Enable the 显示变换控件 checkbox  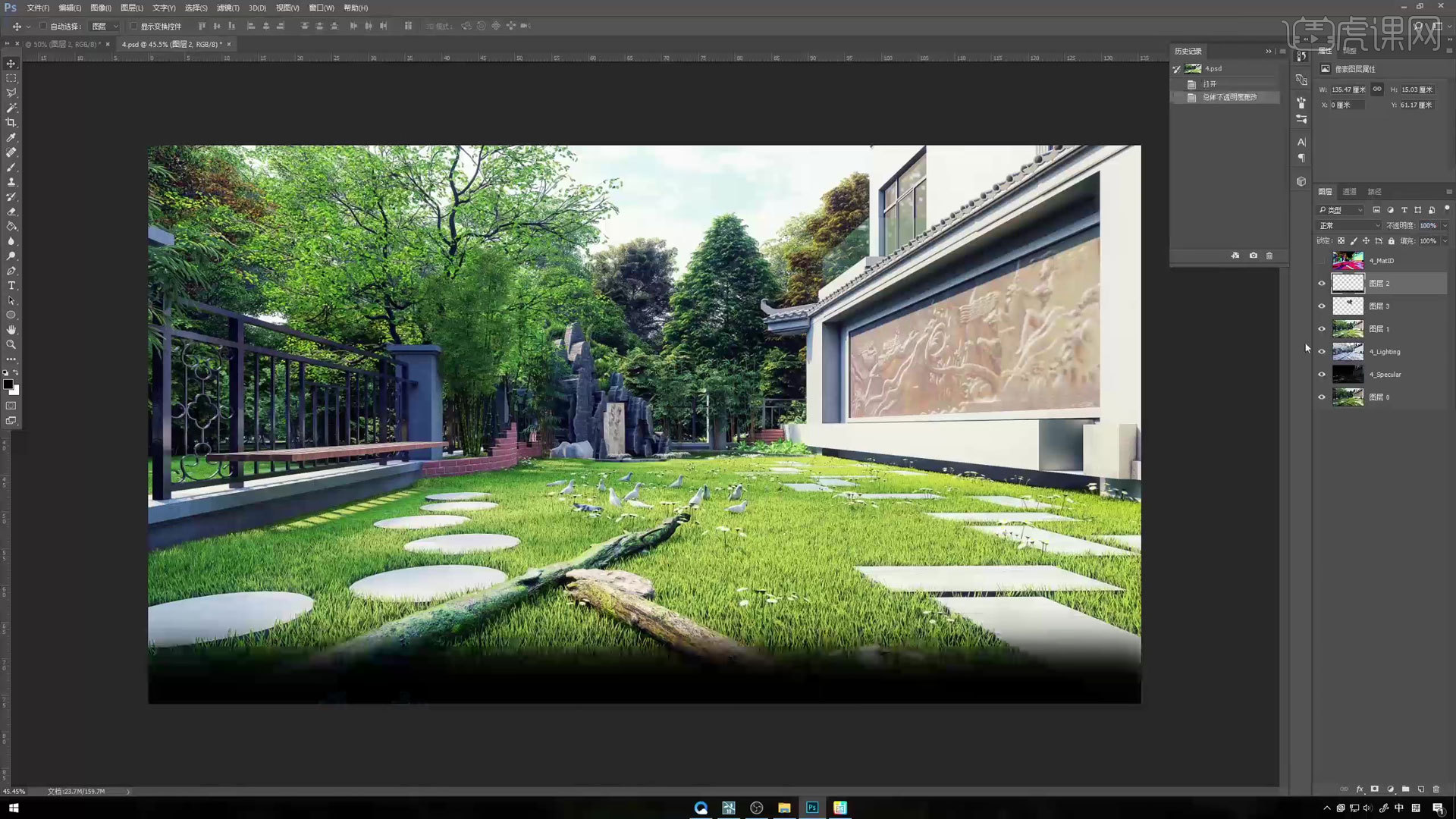(133, 26)
